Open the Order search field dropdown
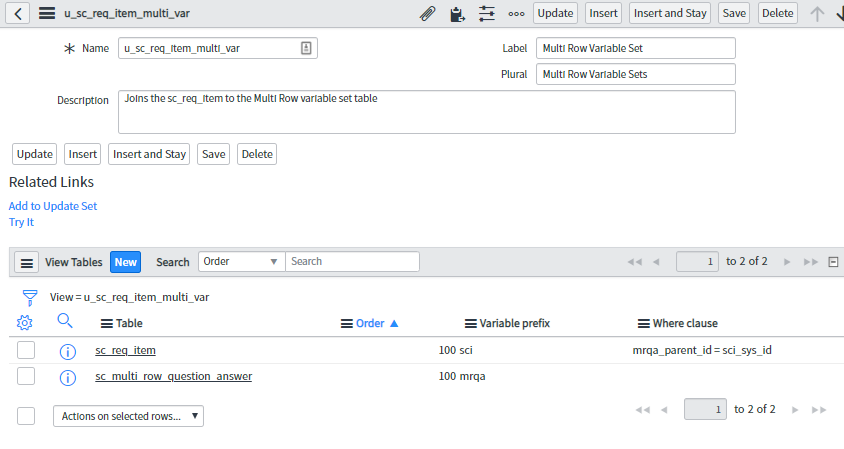844x449 pixels. [x=241, y=261]
